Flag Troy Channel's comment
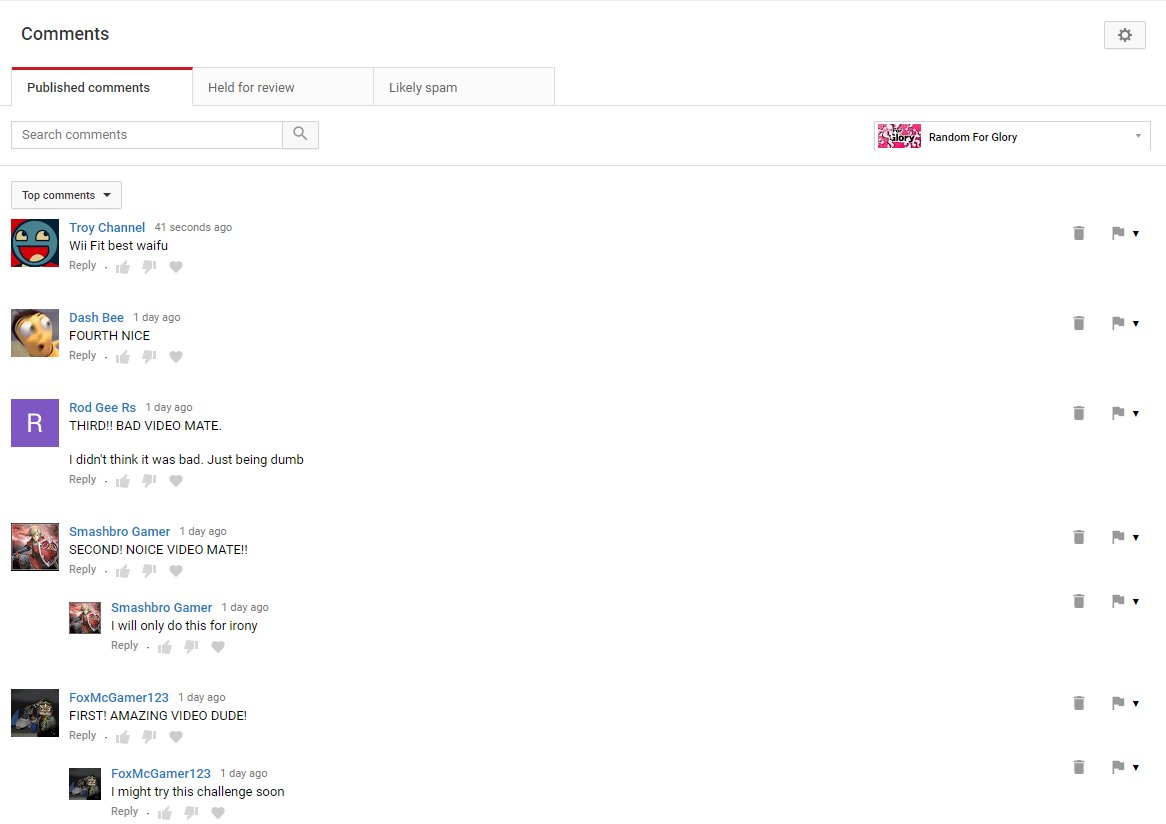Viewport: 1166px width, 824px height. 1118,234
